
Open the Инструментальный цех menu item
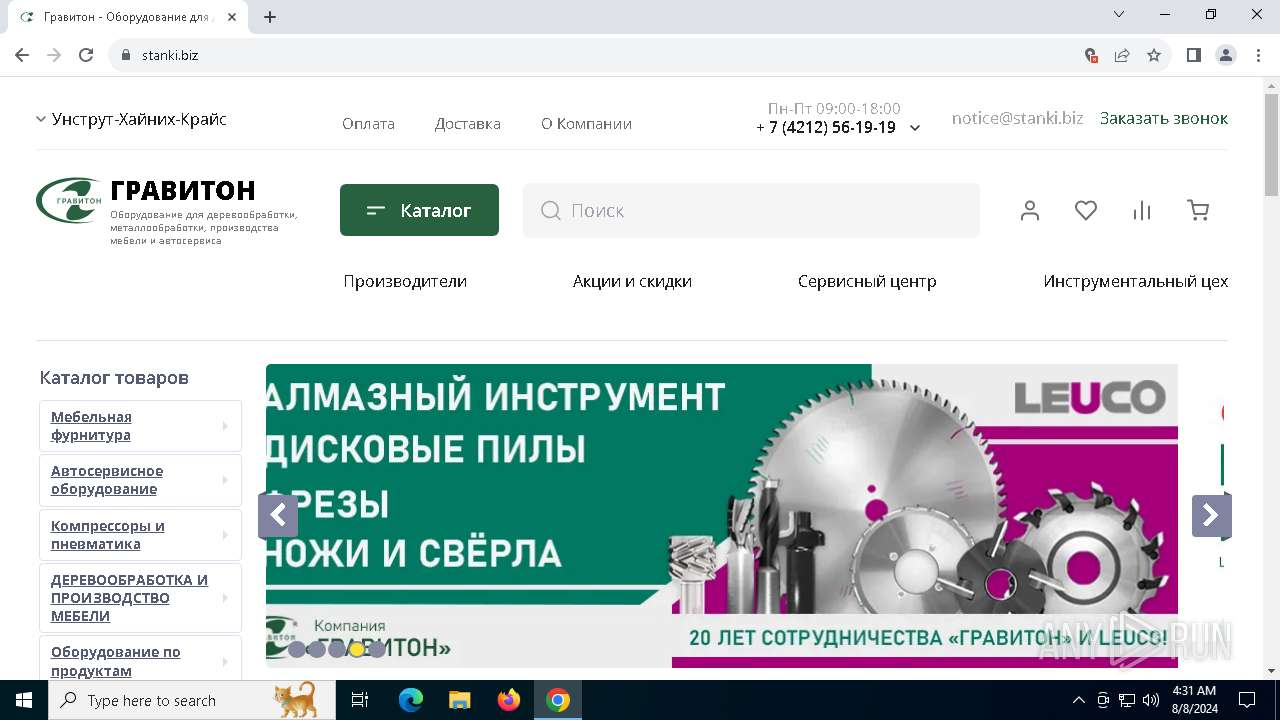pos(1136,281)
